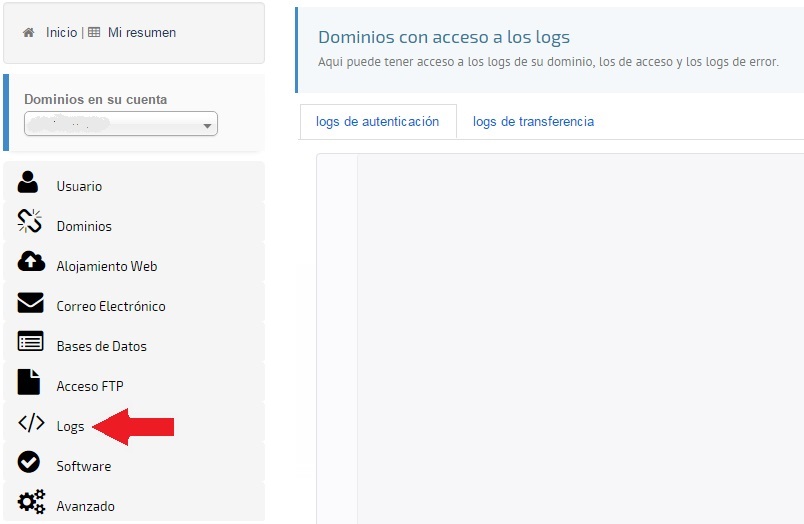Open the domain selection dropdown
The height and width of the screenshot is (524, 804).
[121, 124]
